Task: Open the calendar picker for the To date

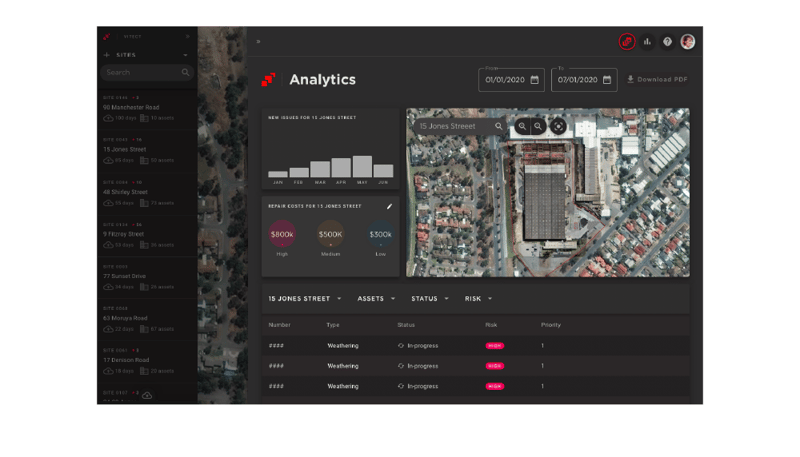Action: 607,80
